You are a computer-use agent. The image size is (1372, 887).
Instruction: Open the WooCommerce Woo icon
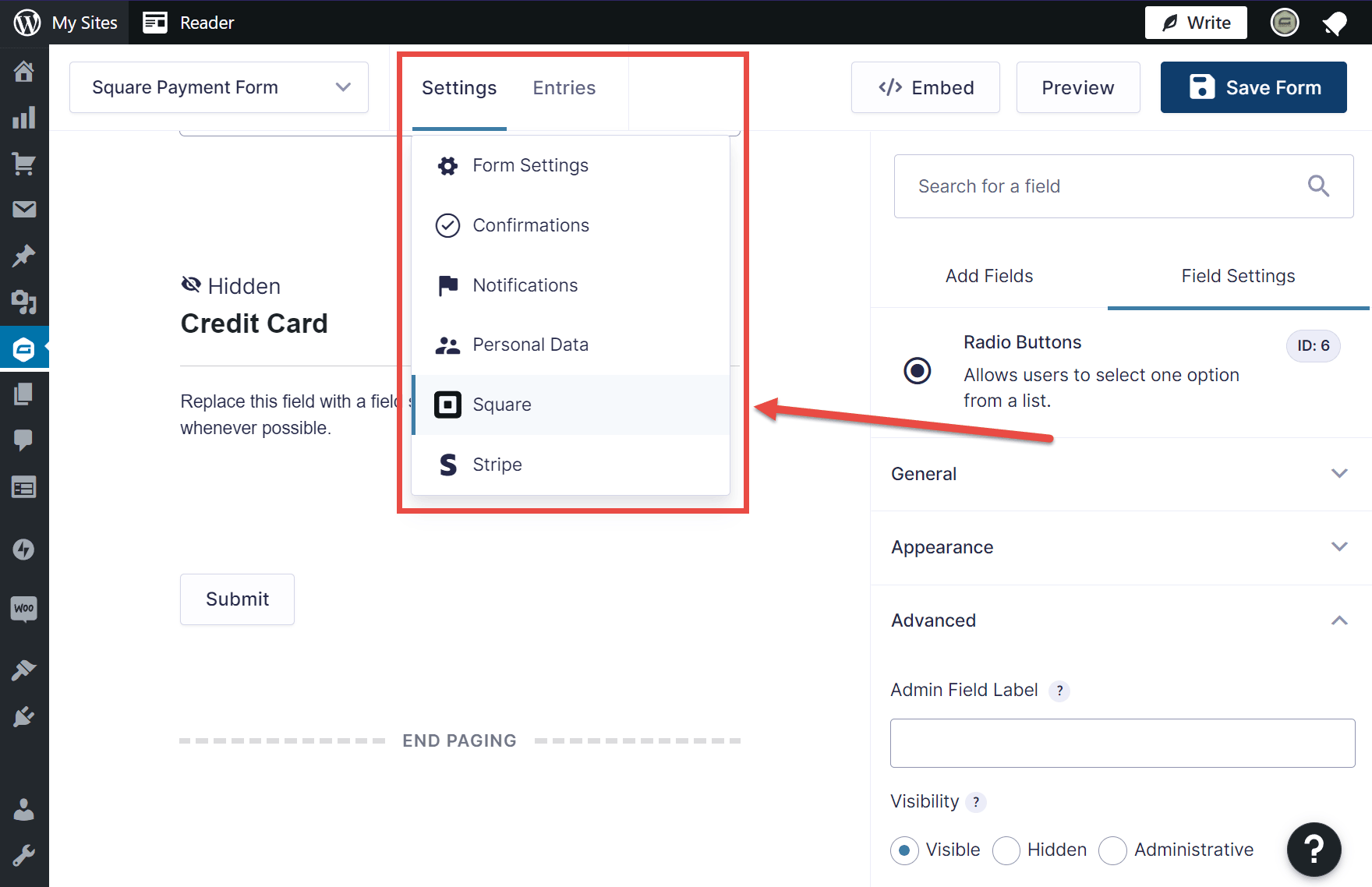click(24, 609)
